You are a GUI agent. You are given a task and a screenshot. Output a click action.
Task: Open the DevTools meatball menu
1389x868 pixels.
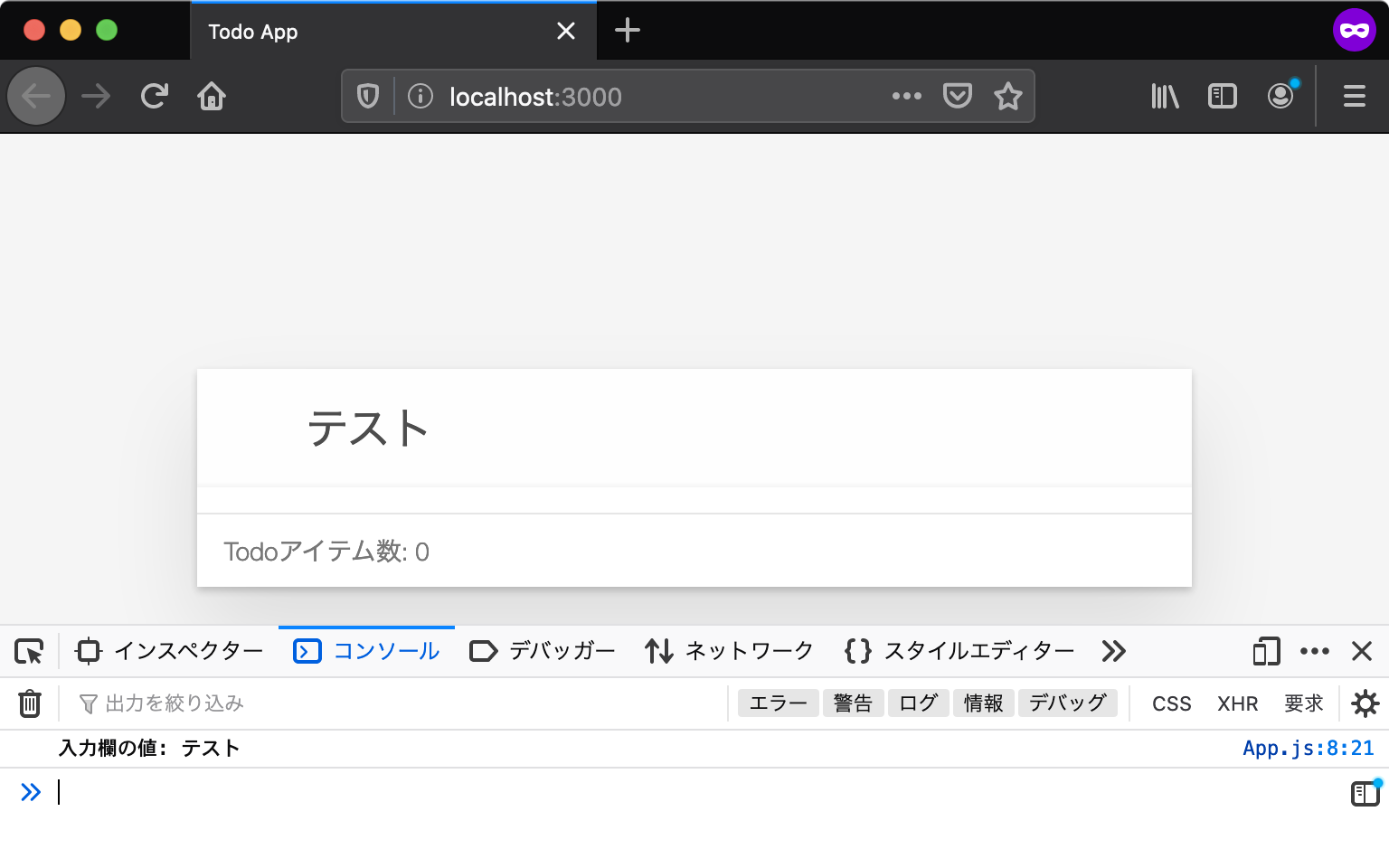point(1315,651)
